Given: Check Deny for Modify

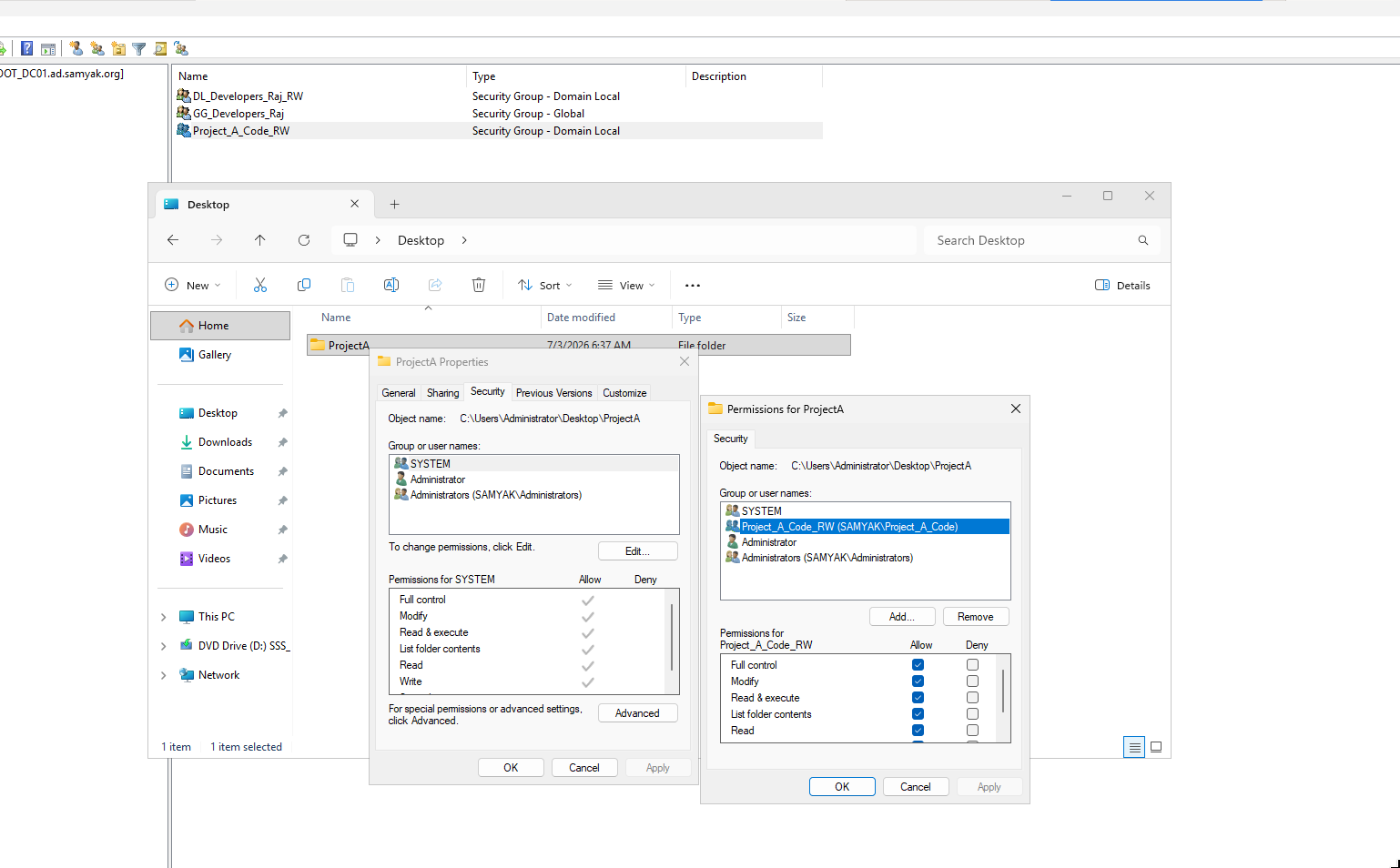Looking at the screenshot, I should (972, 681).
